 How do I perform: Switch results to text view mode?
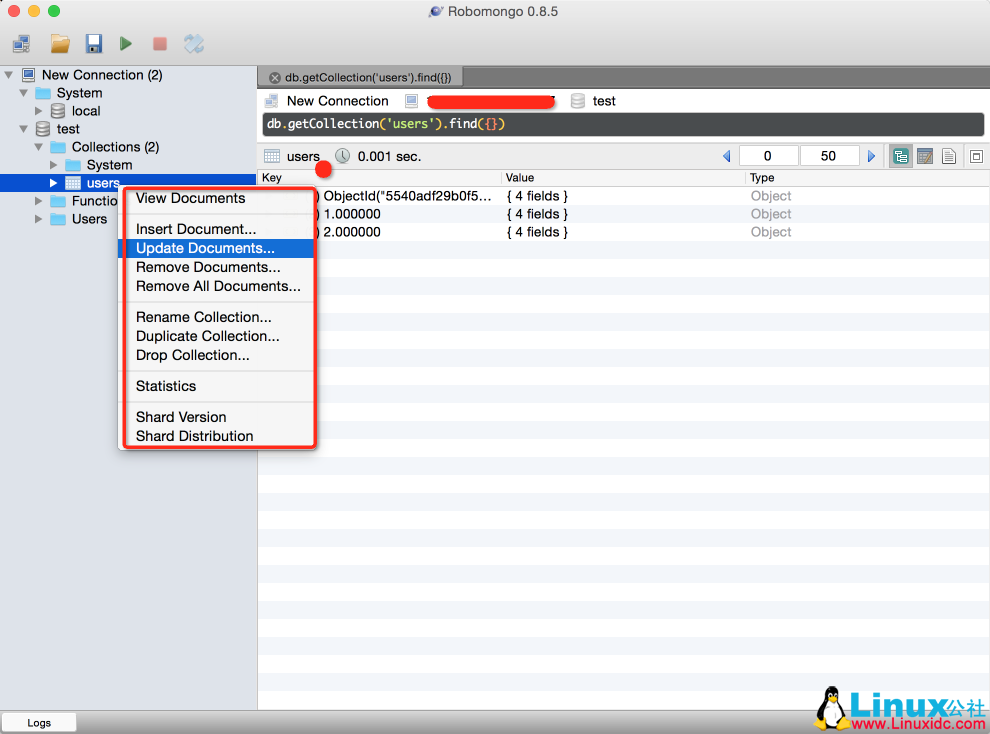[x=949, y=156]
